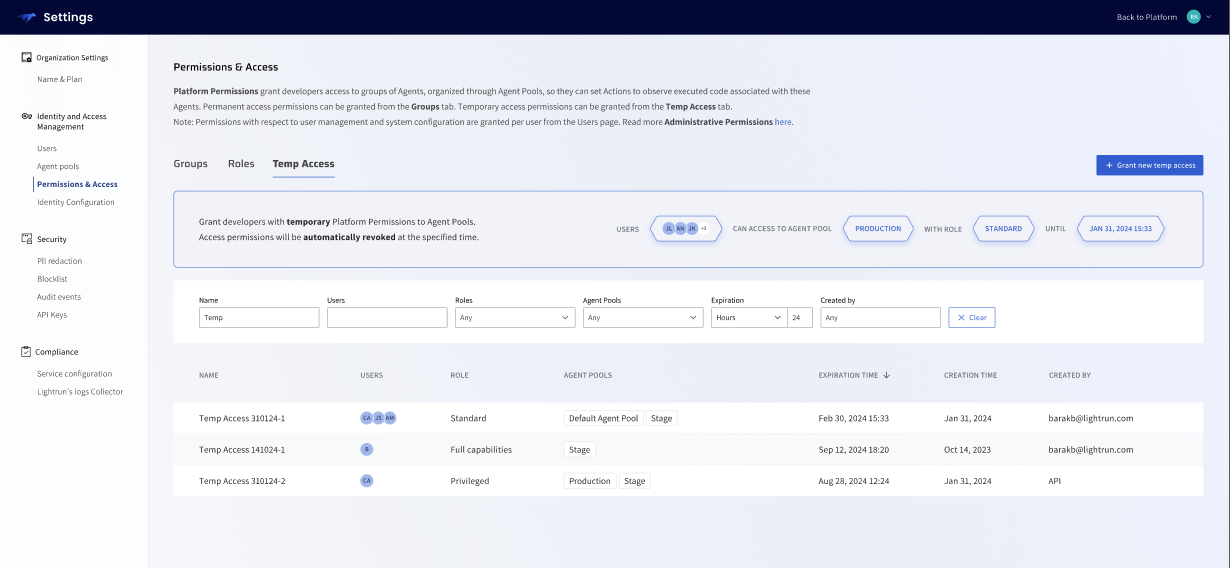Screen dimensions: 1230x568
Task: Open the Expiration Hours unit dropdown
Action: [748, 317]
